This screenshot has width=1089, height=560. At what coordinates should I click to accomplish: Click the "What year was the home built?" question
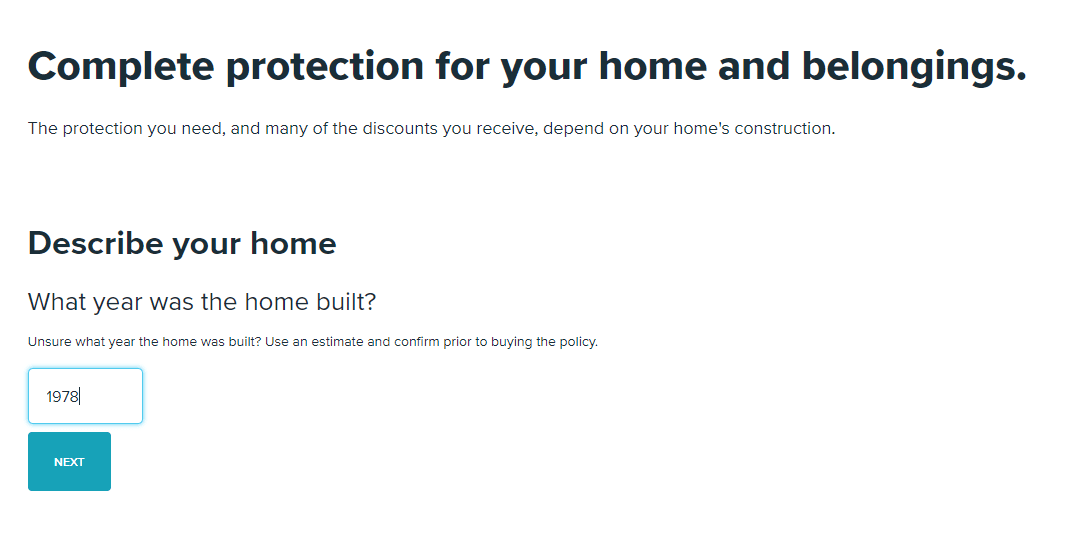point(201,302)
